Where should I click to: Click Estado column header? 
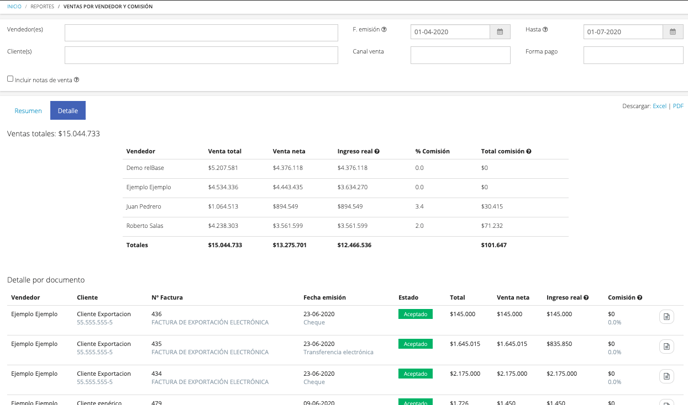coord(408,297)
